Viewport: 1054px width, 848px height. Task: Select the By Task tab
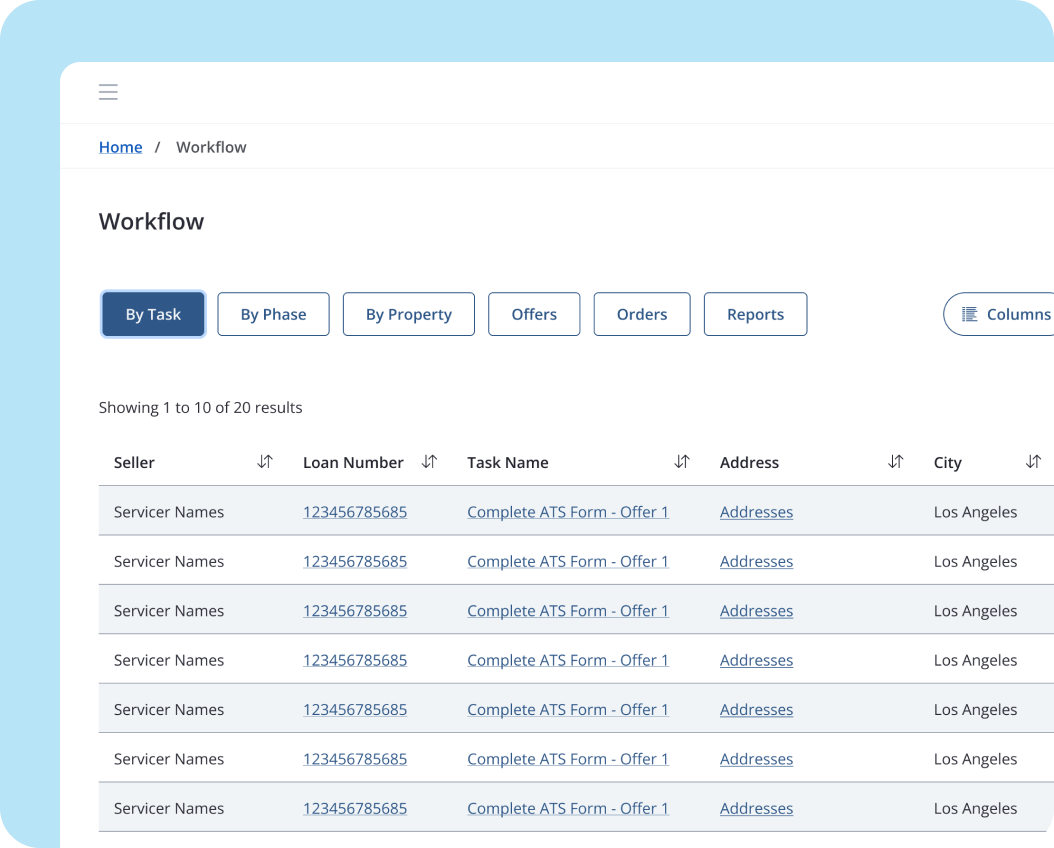click(153, 314)
